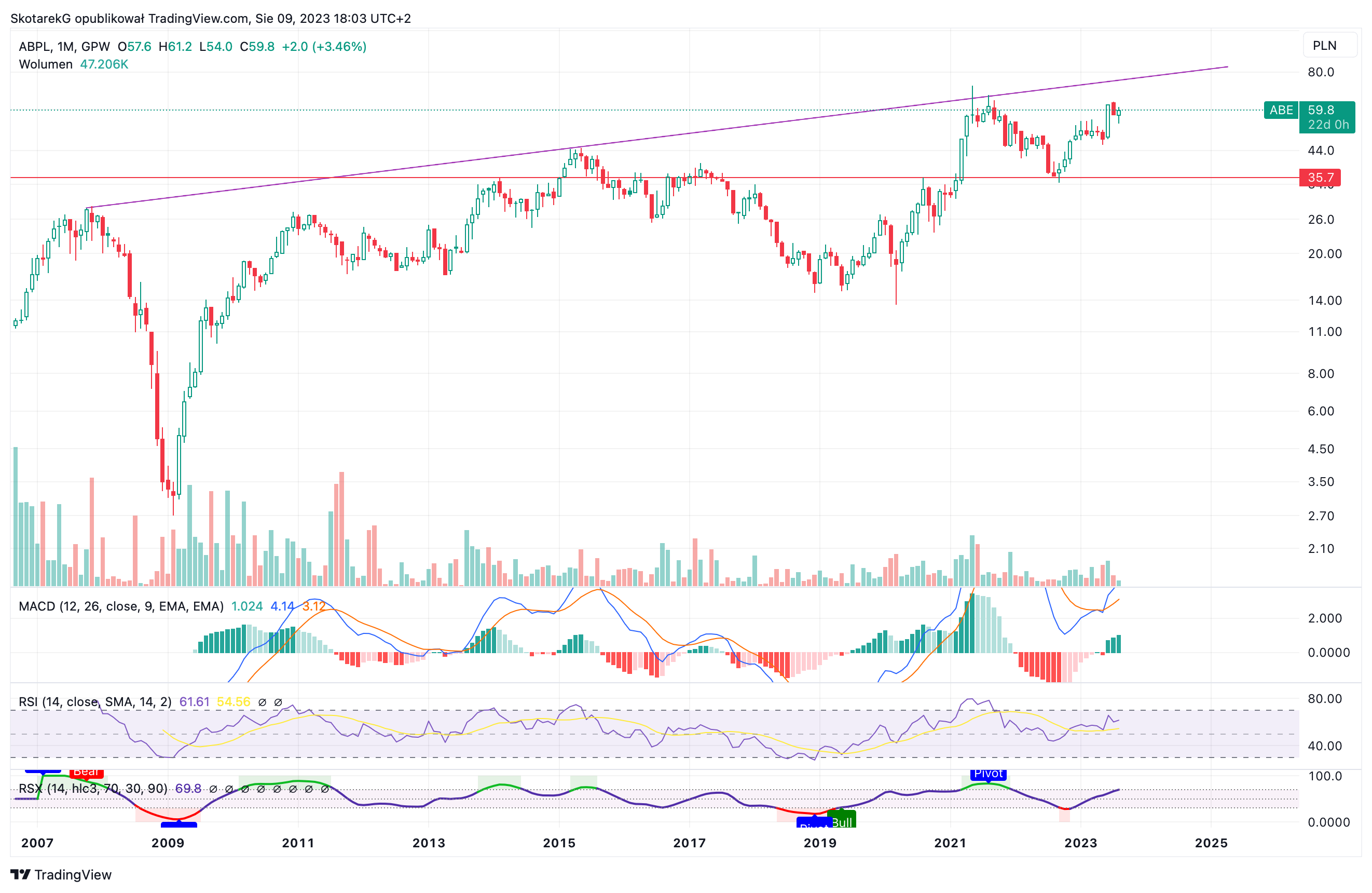Viewport: 1372px width, 893px height.
Task: Click the +2.0 (+3.46%) change value
Action: pyautogui.click(x=324, y=46)
